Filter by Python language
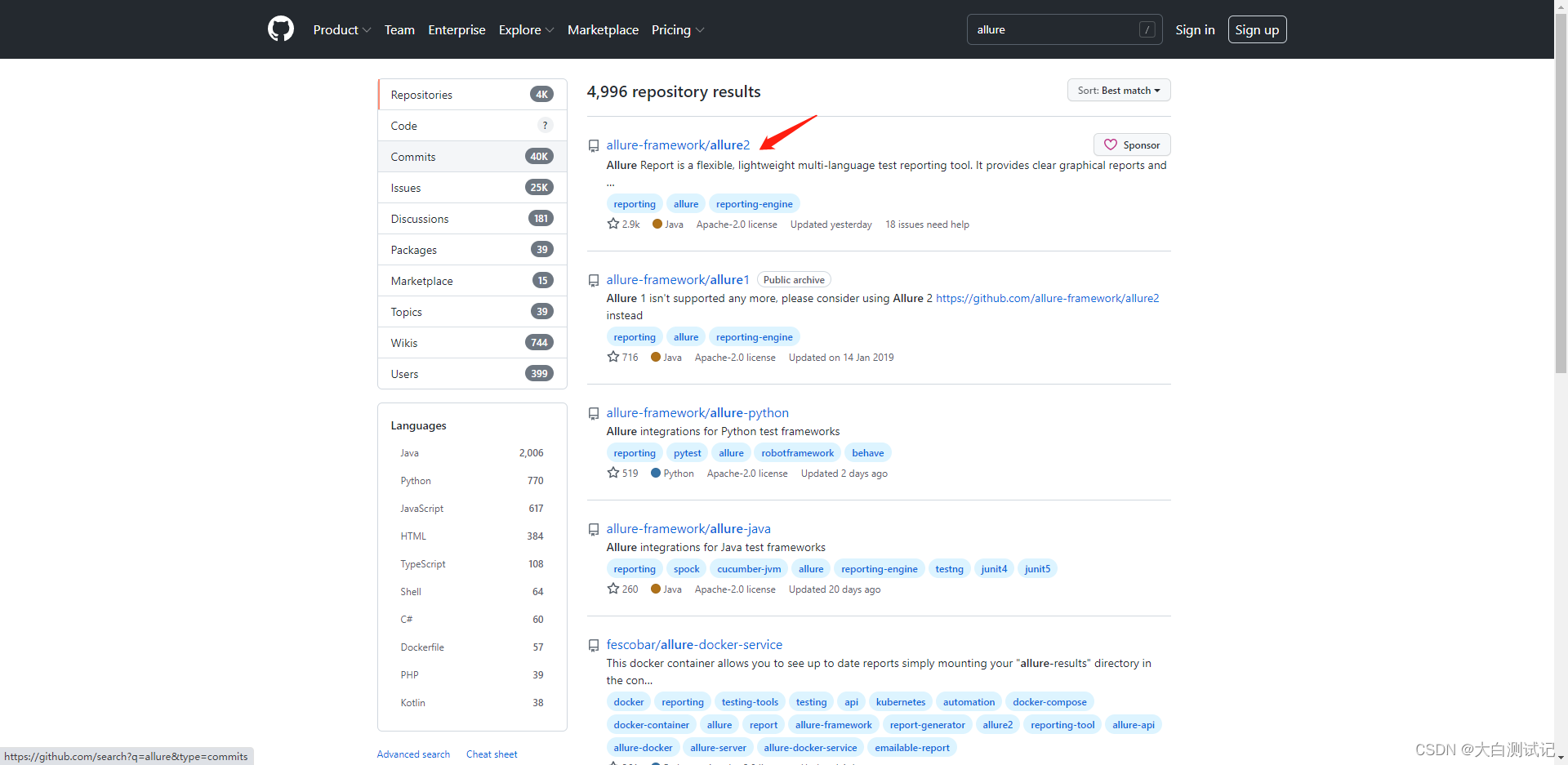1568x765 pixels. pyautogui.click(x=472, y=481)
